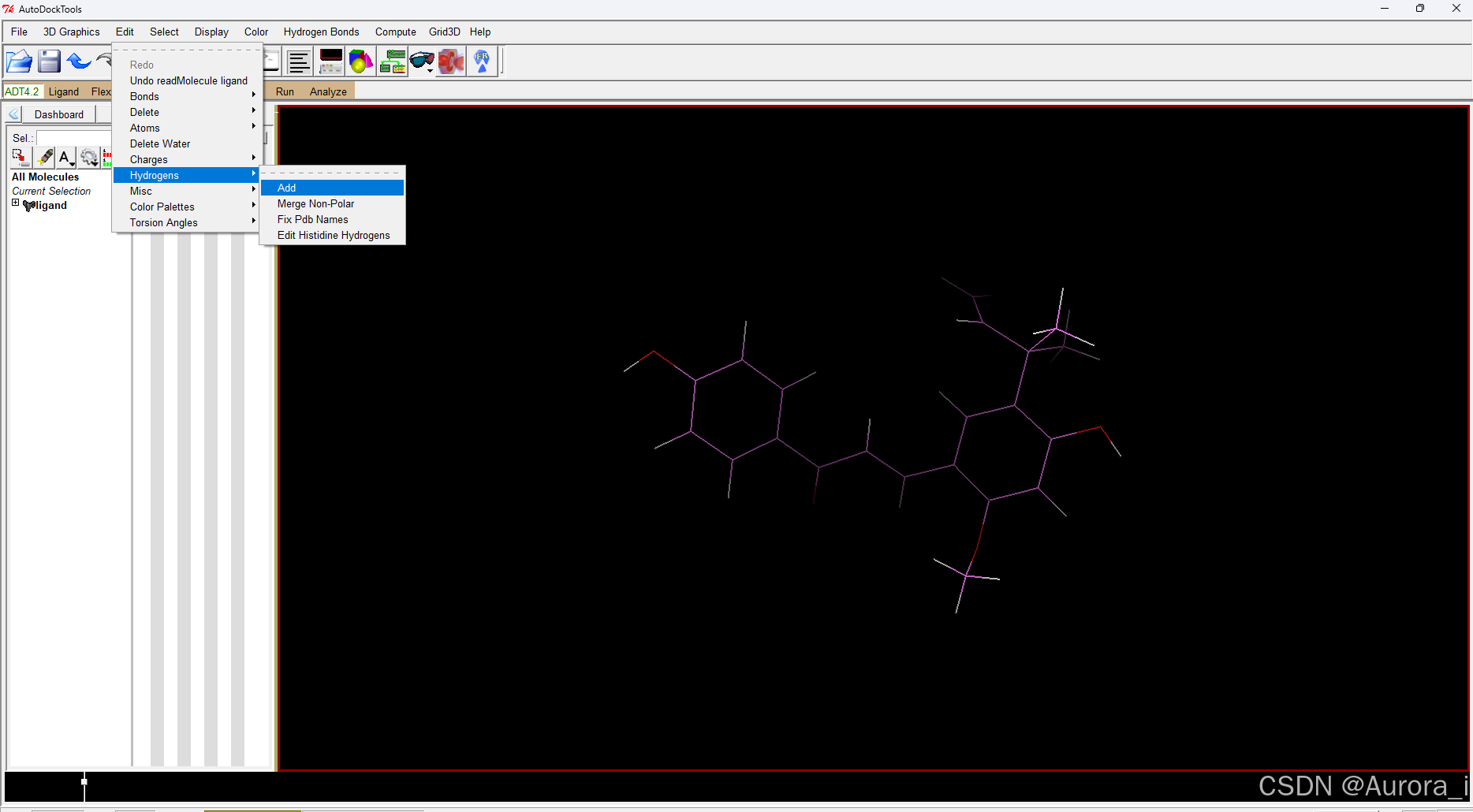This screenshot has height=812, width=1473.
Task: Choose Fix Pdb Names
Action: (332, 219)
